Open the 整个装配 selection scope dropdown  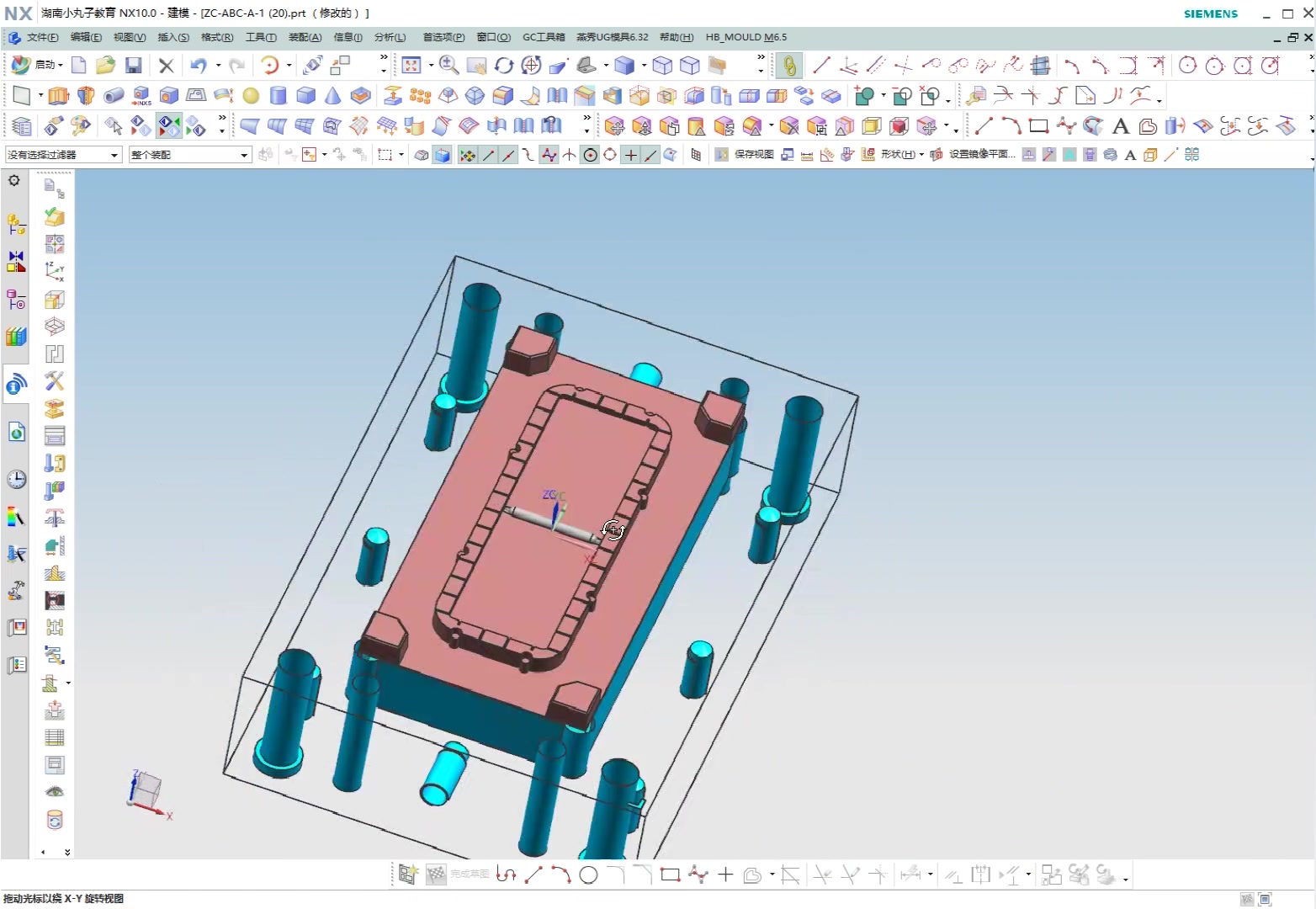point(190,155)
